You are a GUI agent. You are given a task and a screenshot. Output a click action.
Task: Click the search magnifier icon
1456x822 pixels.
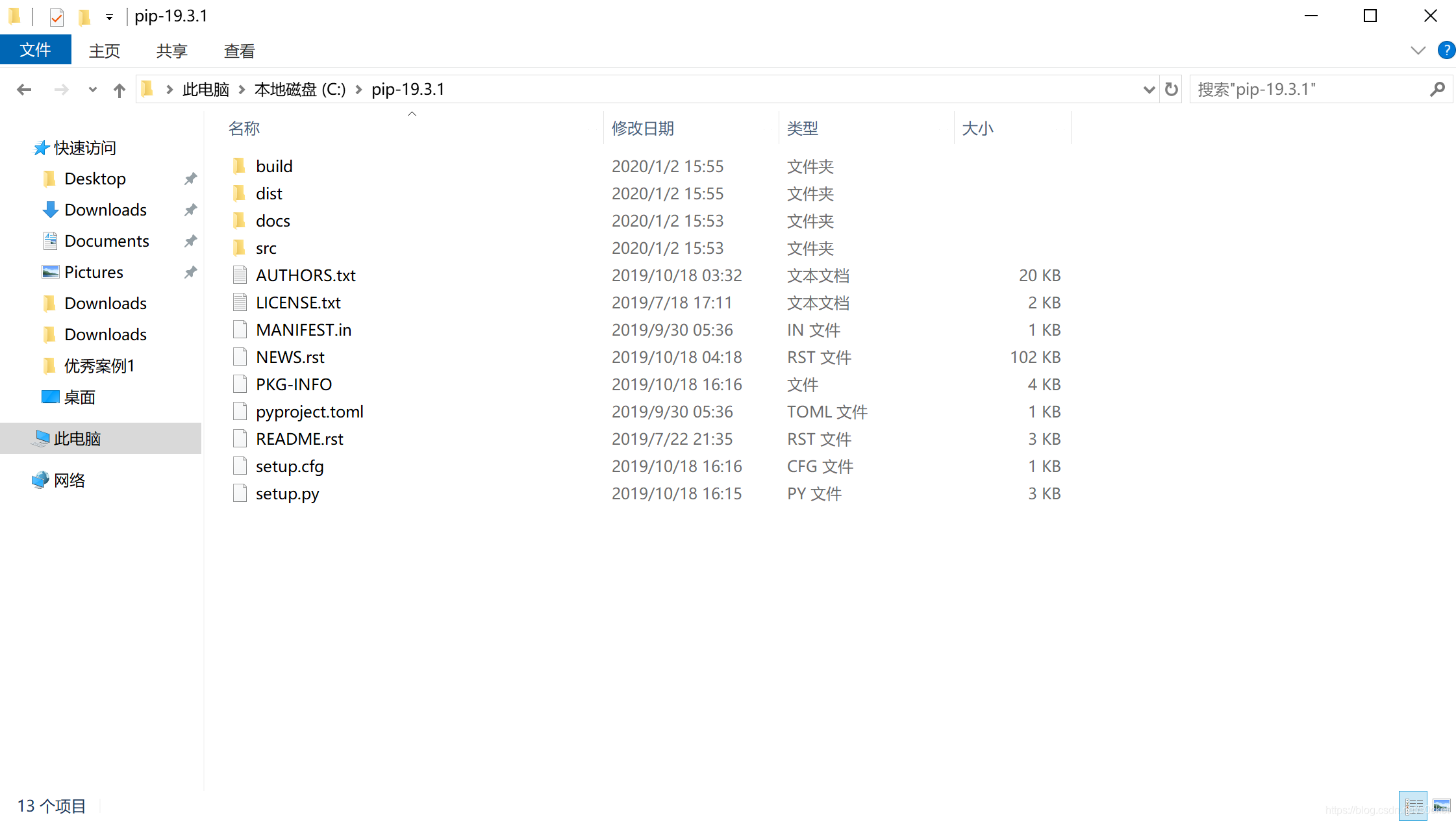pyautogui.click(x=1437, y=89)
